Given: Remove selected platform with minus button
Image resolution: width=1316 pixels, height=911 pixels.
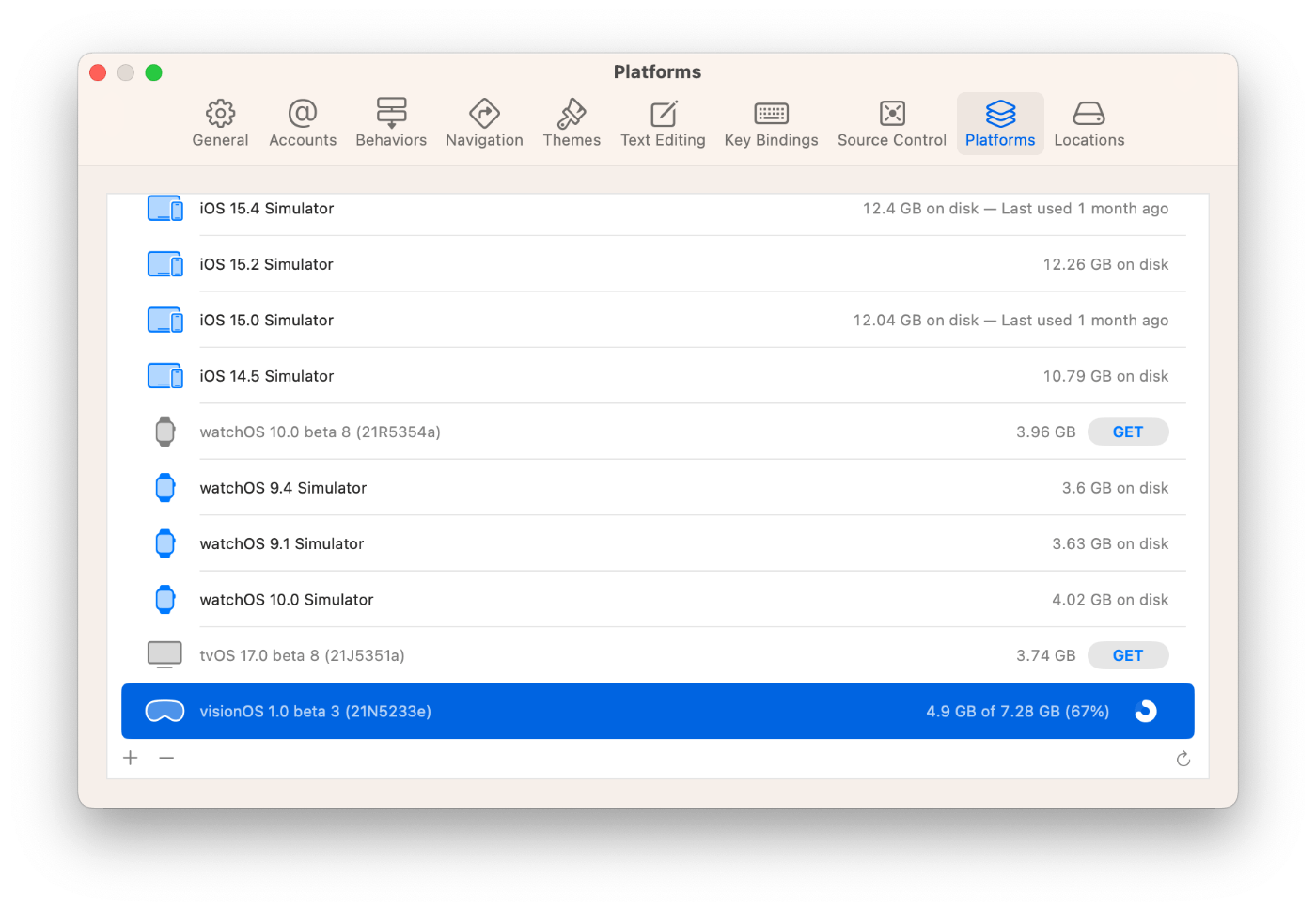Looking at the screenshot, I should coord(166,758).
